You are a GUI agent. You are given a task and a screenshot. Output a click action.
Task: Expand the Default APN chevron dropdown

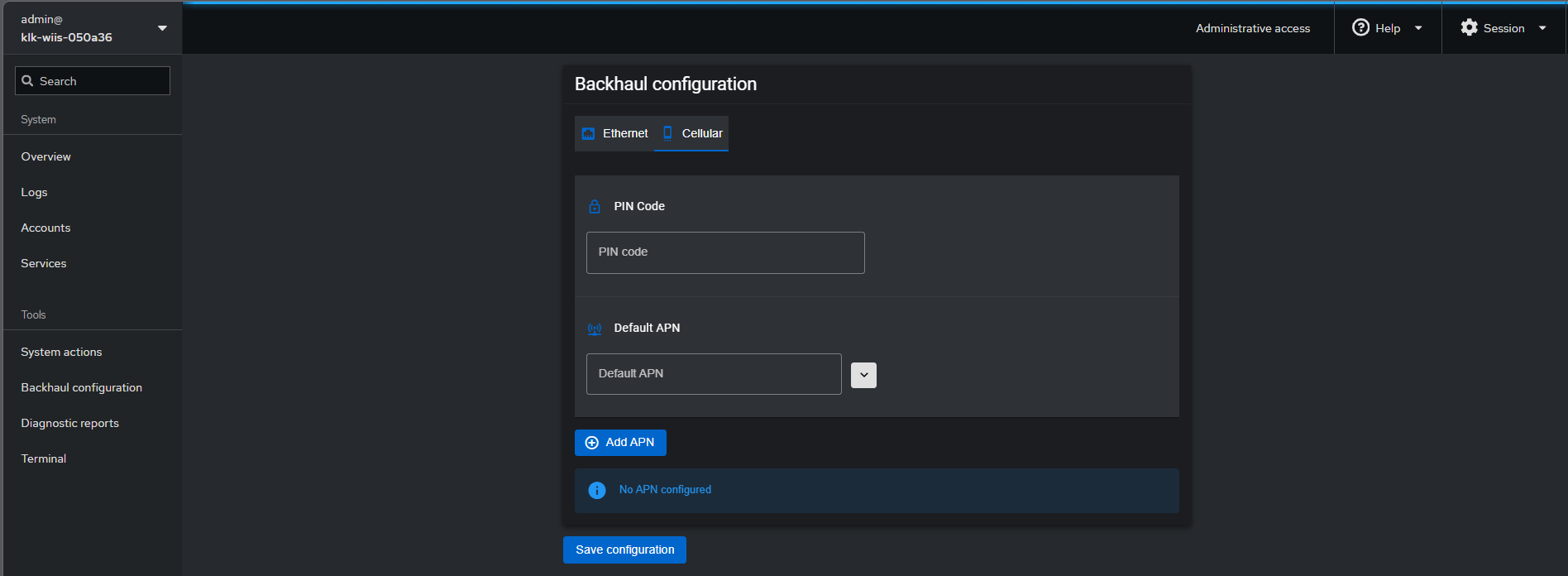click(x=863, y=375)
